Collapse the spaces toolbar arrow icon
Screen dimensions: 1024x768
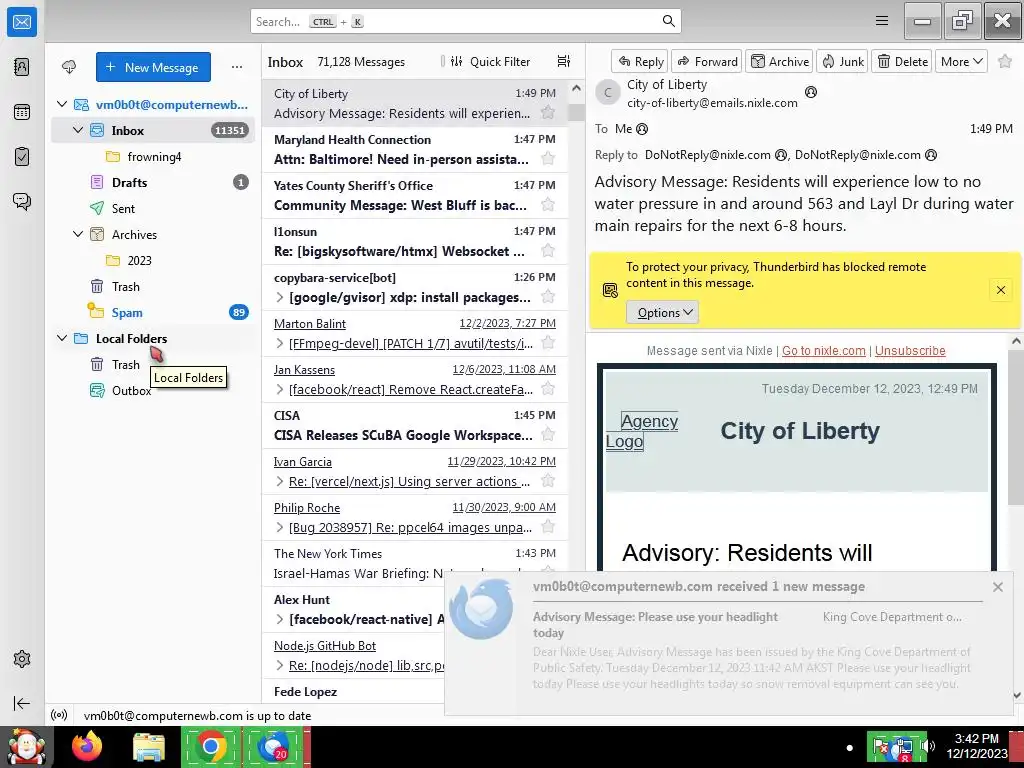[x=22, y=703]
